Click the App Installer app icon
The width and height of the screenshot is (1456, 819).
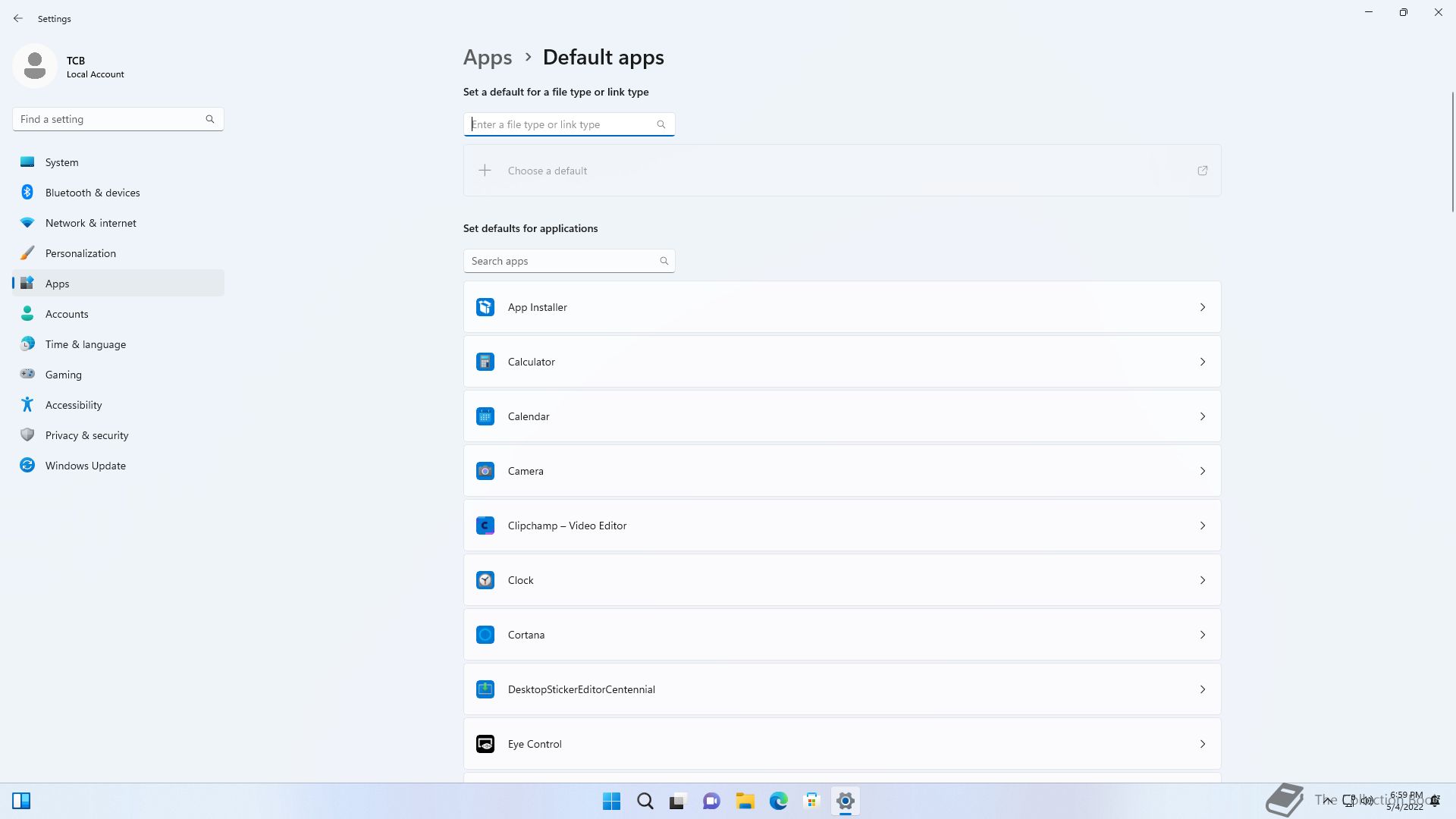(485, 307)
